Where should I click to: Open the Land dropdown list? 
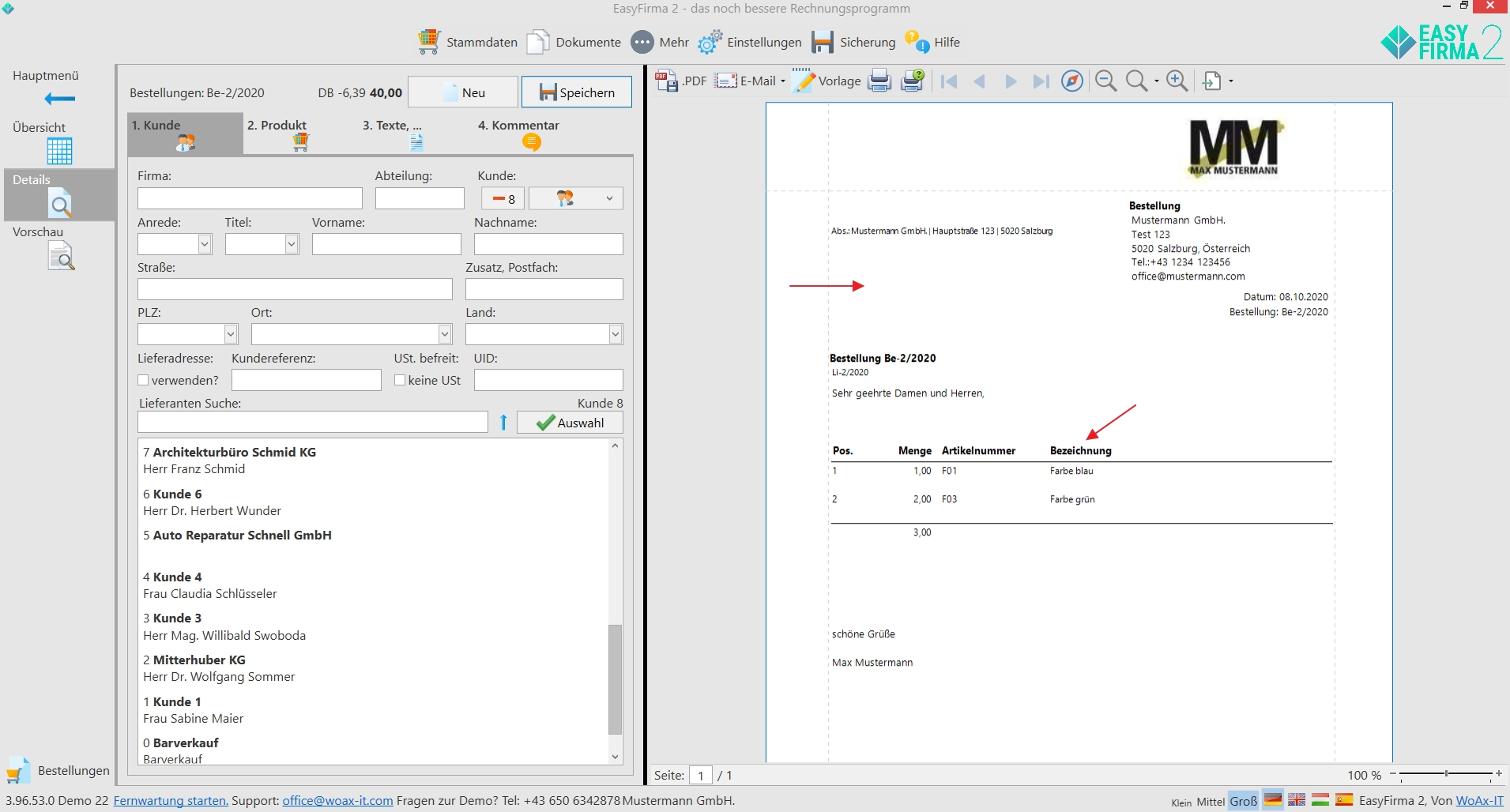pos(616,334)
